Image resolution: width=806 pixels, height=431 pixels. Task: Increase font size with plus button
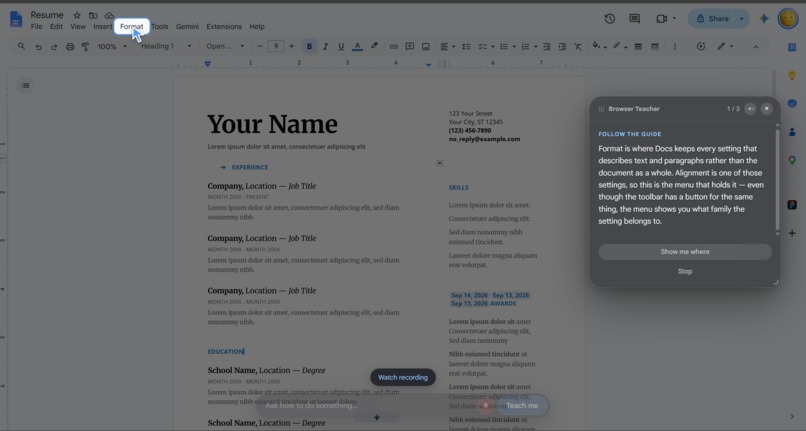(x=291, y=46)
